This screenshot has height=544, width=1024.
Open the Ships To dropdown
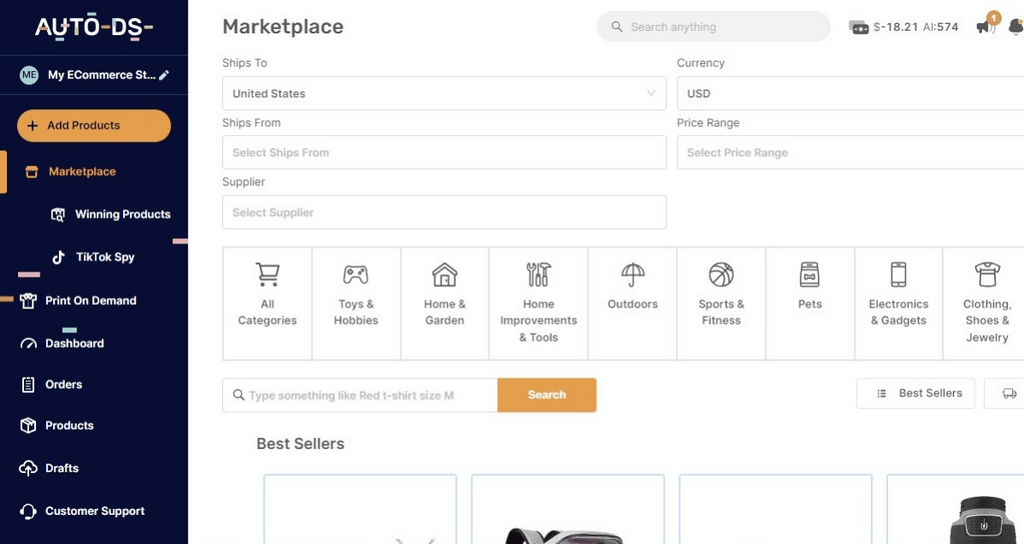(x=444, y=93)
